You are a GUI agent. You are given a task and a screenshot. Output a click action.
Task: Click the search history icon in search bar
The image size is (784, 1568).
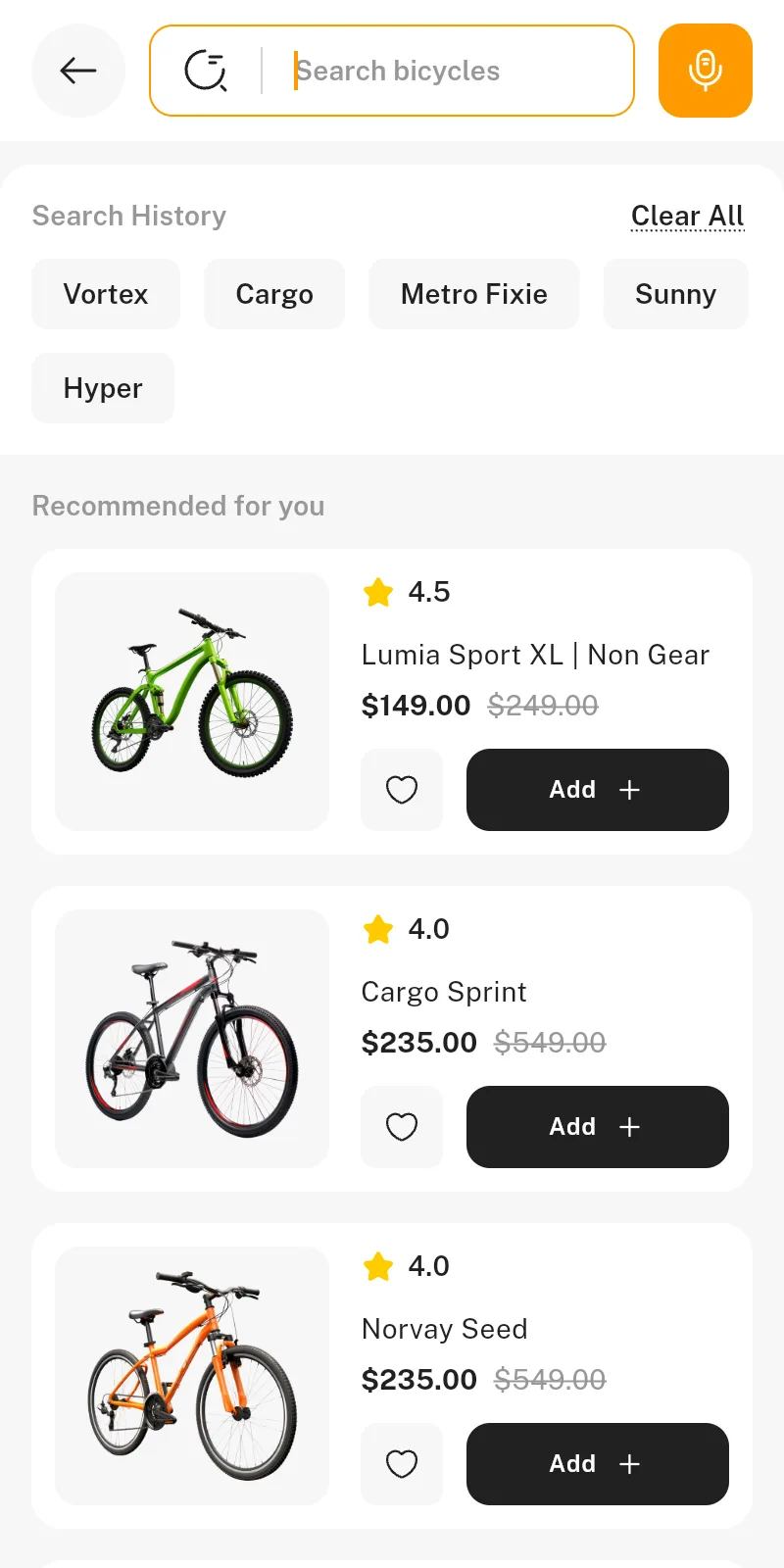(206, 71)
